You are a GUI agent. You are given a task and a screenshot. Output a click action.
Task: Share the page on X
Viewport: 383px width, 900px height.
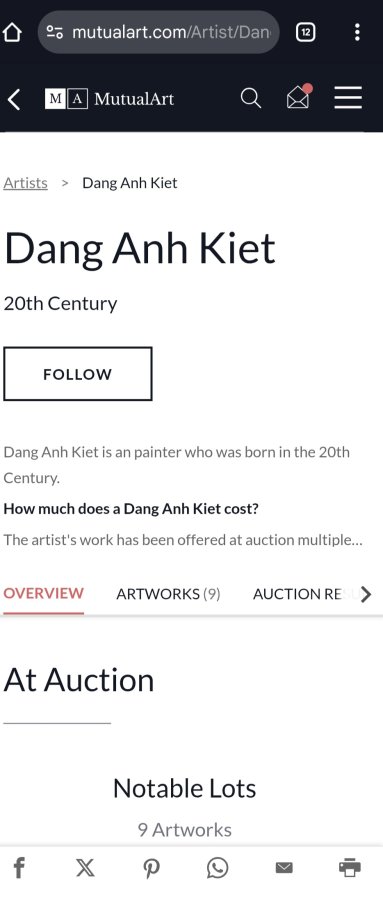tap(85, 867)
